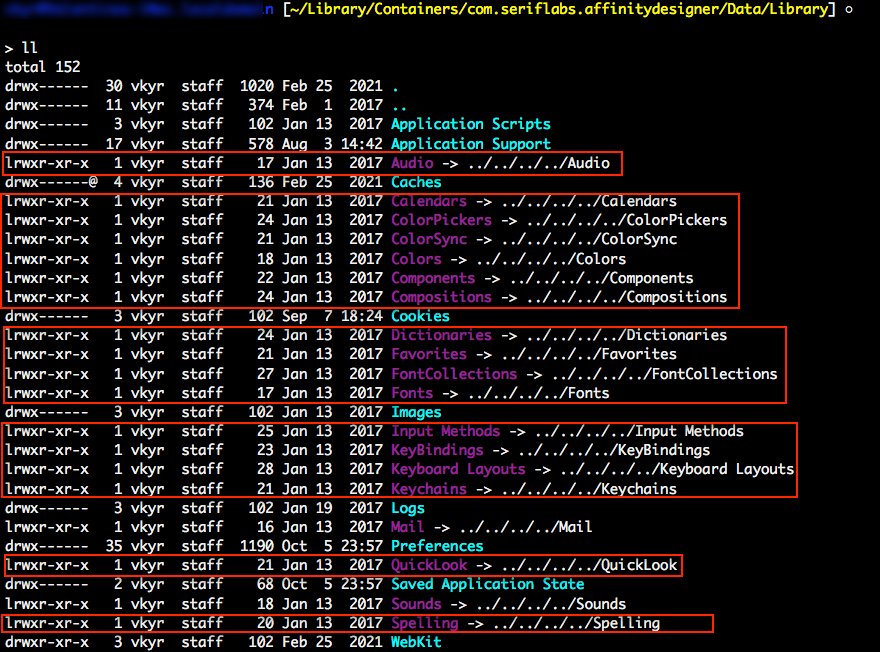Click the 'Images' directory name
Screen dimensions: 880x652
[x=416, y=412]
